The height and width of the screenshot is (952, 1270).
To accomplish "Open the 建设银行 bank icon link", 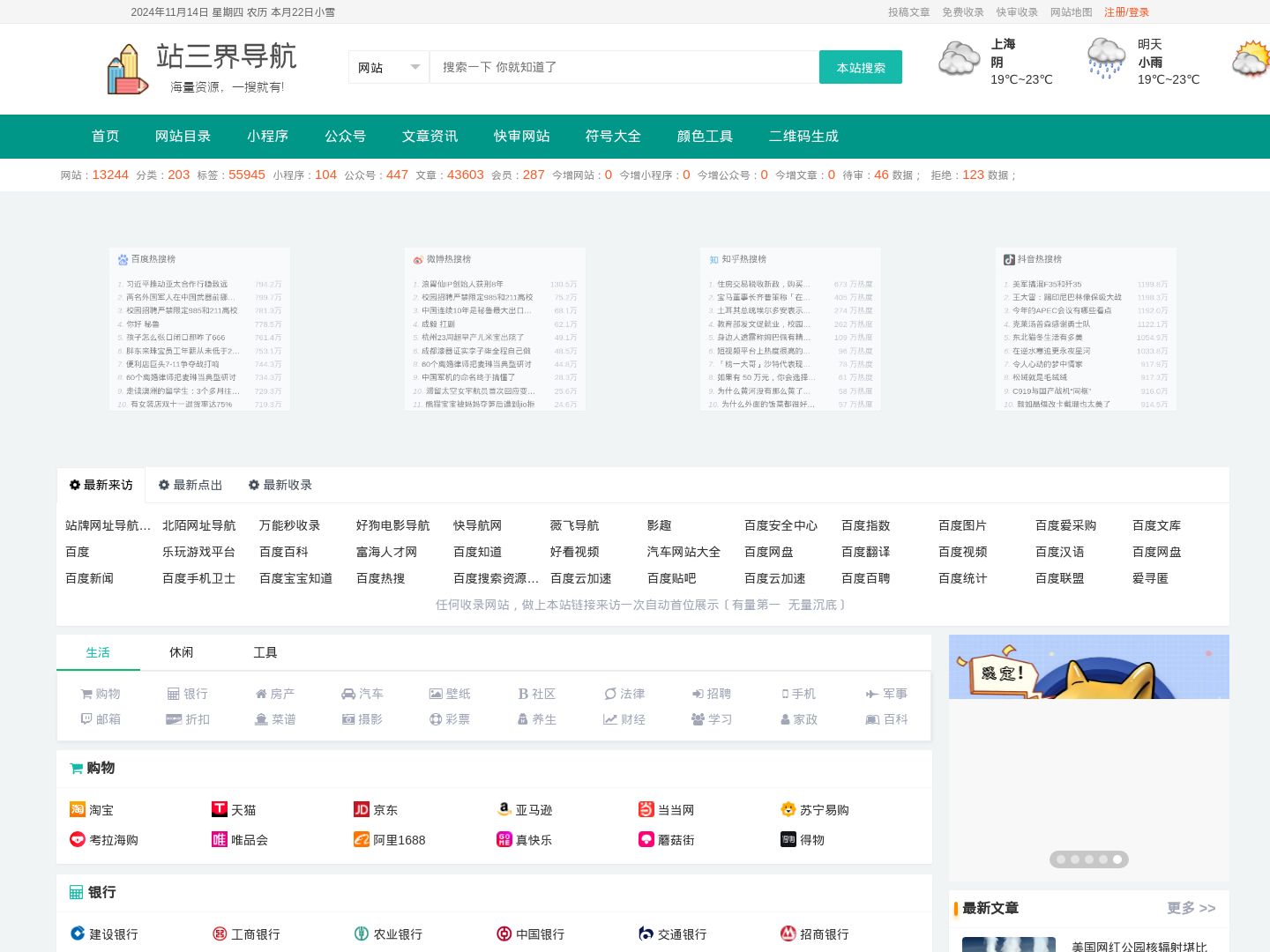I will pyautogui.click(x=78, y=933).
